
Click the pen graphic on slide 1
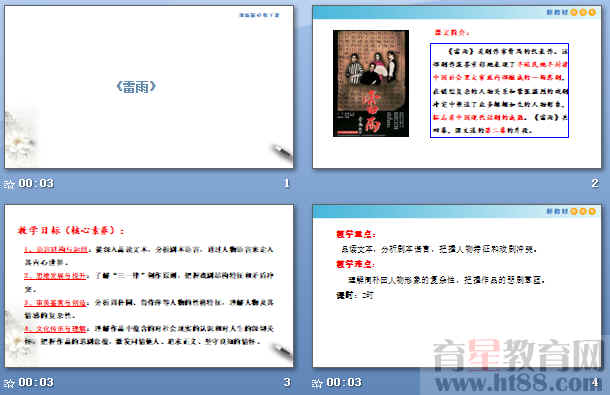(x=282, y=152)
